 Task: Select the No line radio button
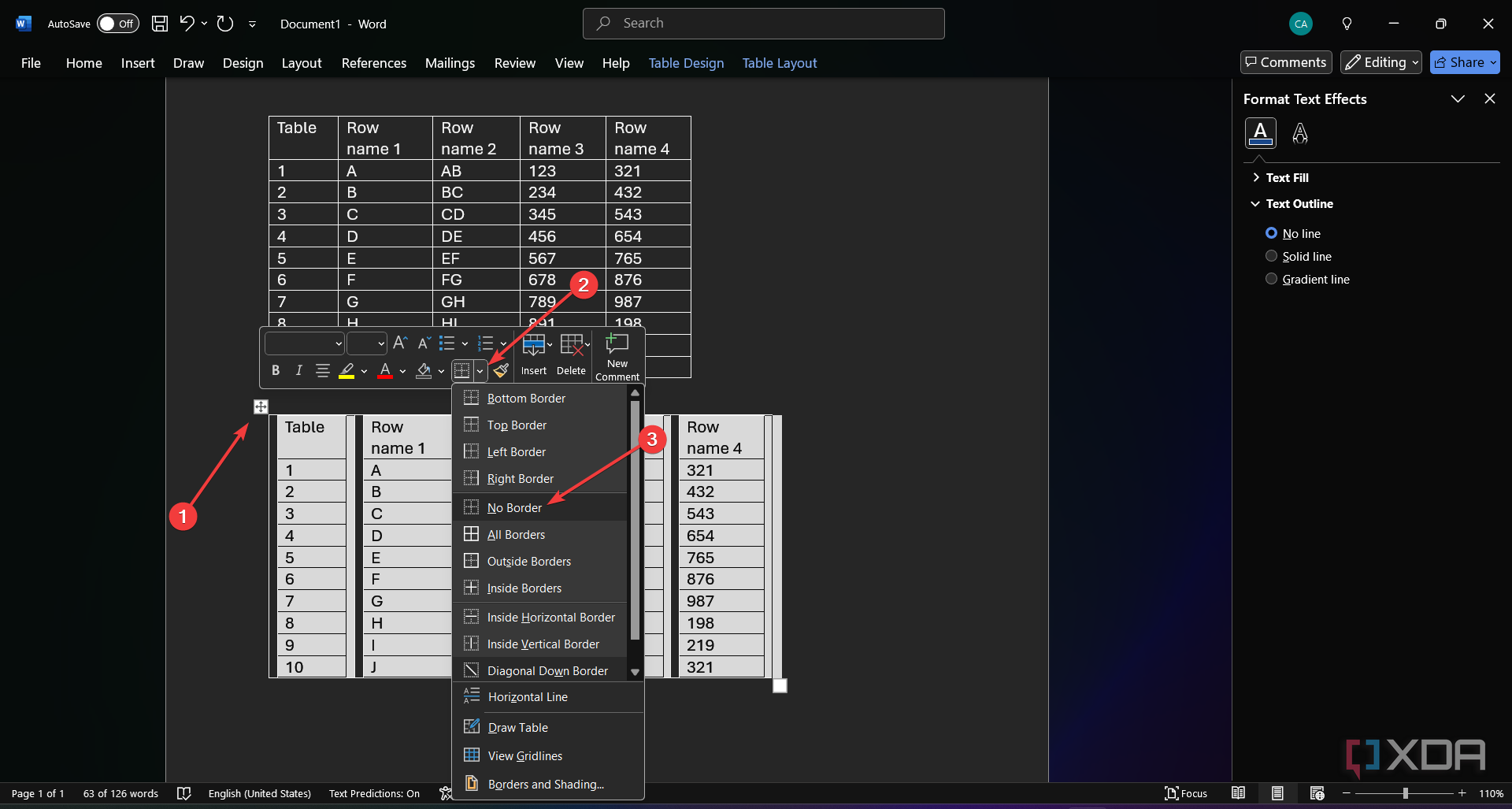tap(1271, 233)
